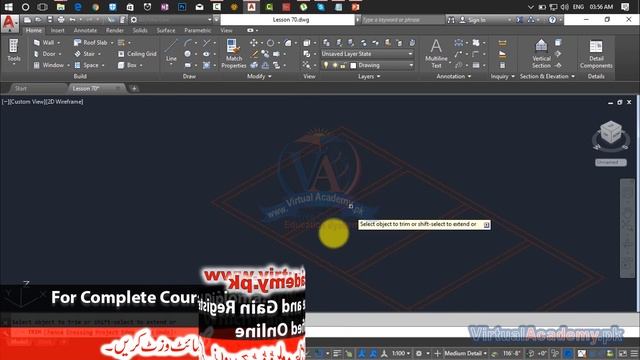Click the Undo arrow in quick access toolbar
The width and height of the screenshot is (640, 360).
click(73, 20)
